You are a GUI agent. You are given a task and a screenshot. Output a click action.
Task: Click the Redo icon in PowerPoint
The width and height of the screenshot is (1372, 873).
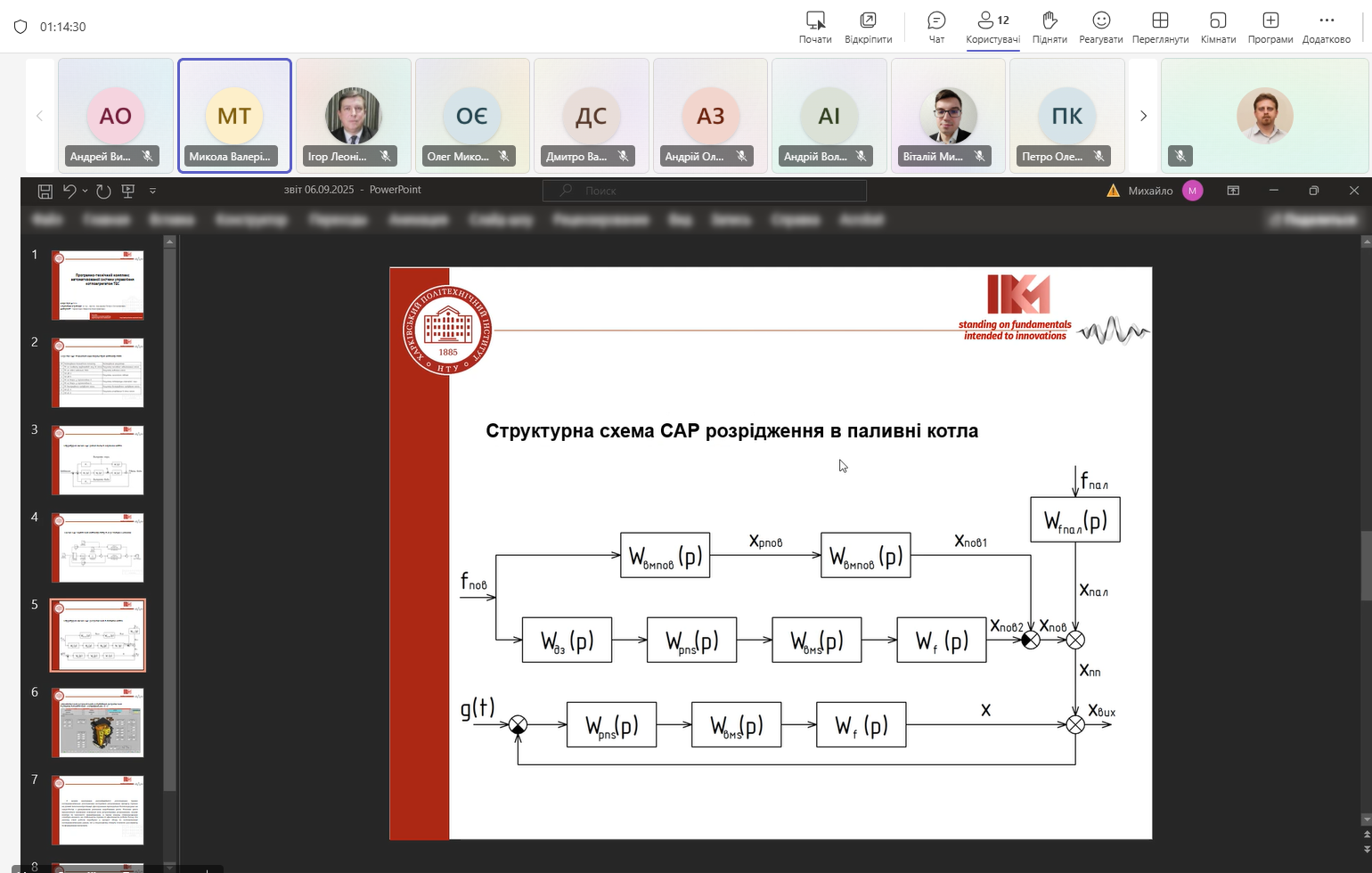pos(103,191)
